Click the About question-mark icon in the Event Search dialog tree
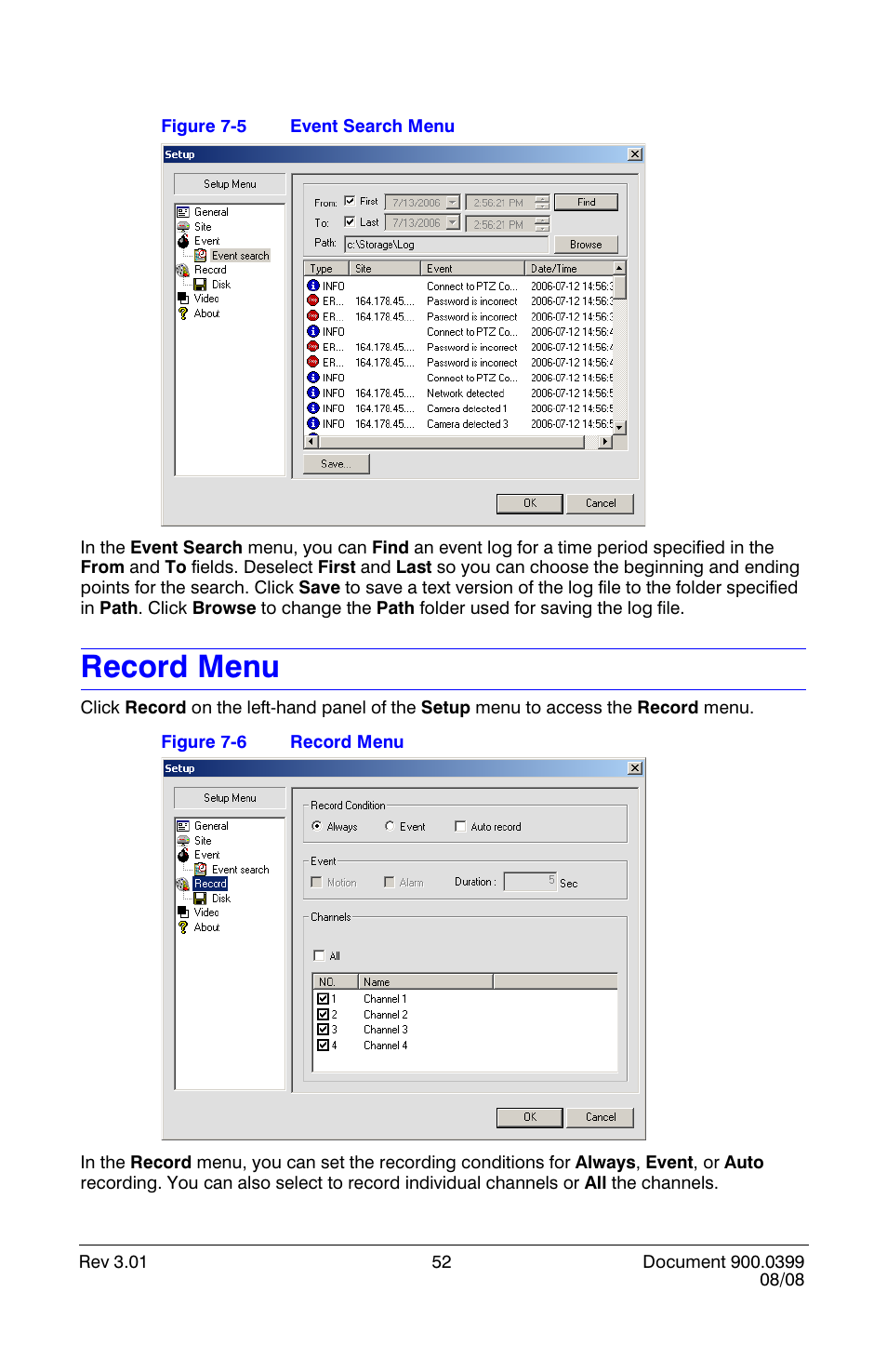The image size is (887, 1372). pos(183,313)
